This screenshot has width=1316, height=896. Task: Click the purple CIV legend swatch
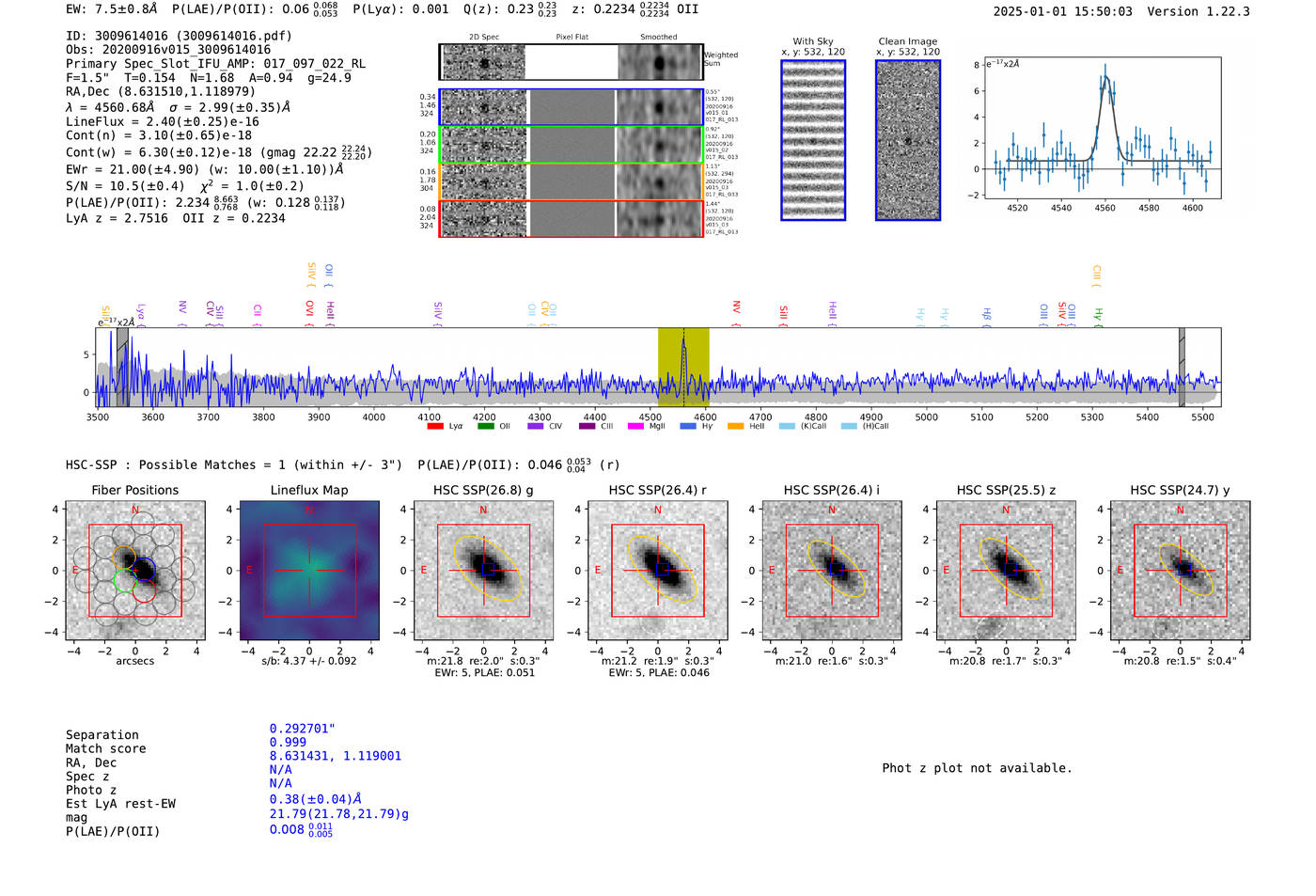point(536,426)
